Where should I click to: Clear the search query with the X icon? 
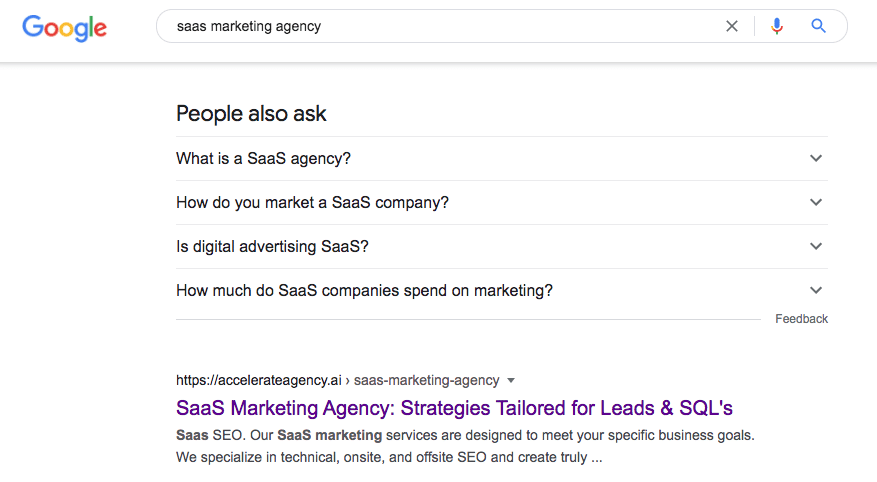[732, 27]
